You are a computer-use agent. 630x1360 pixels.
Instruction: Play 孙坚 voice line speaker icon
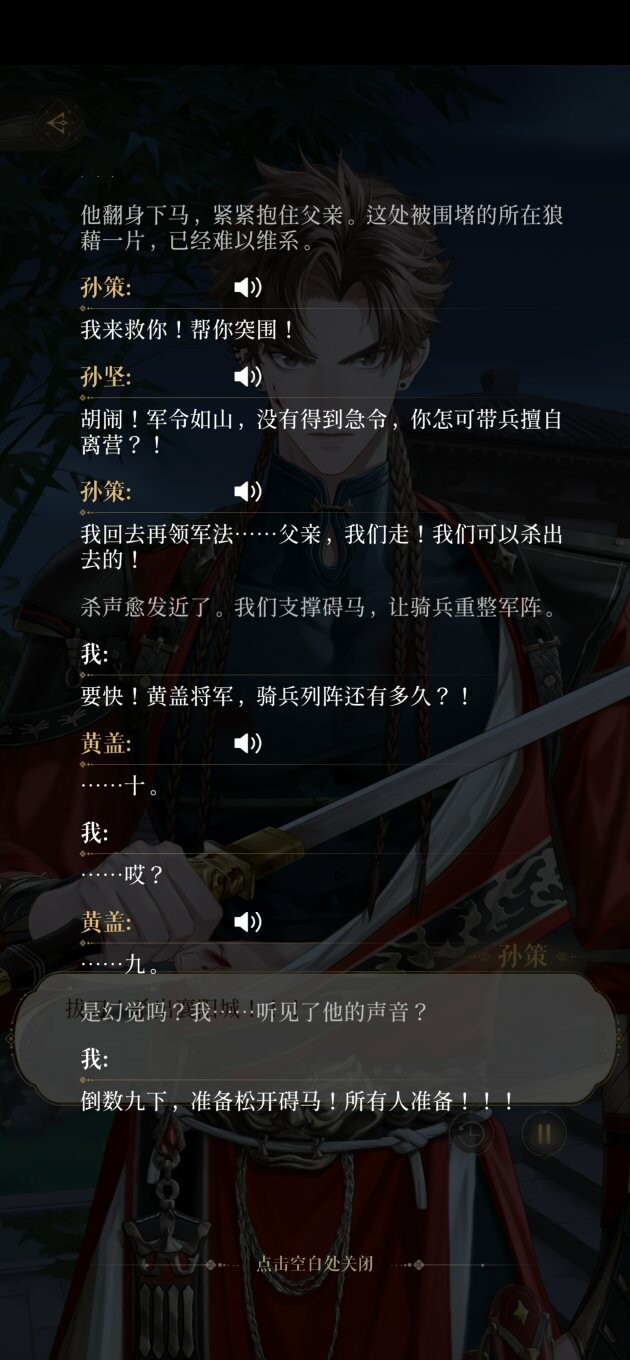247,376
